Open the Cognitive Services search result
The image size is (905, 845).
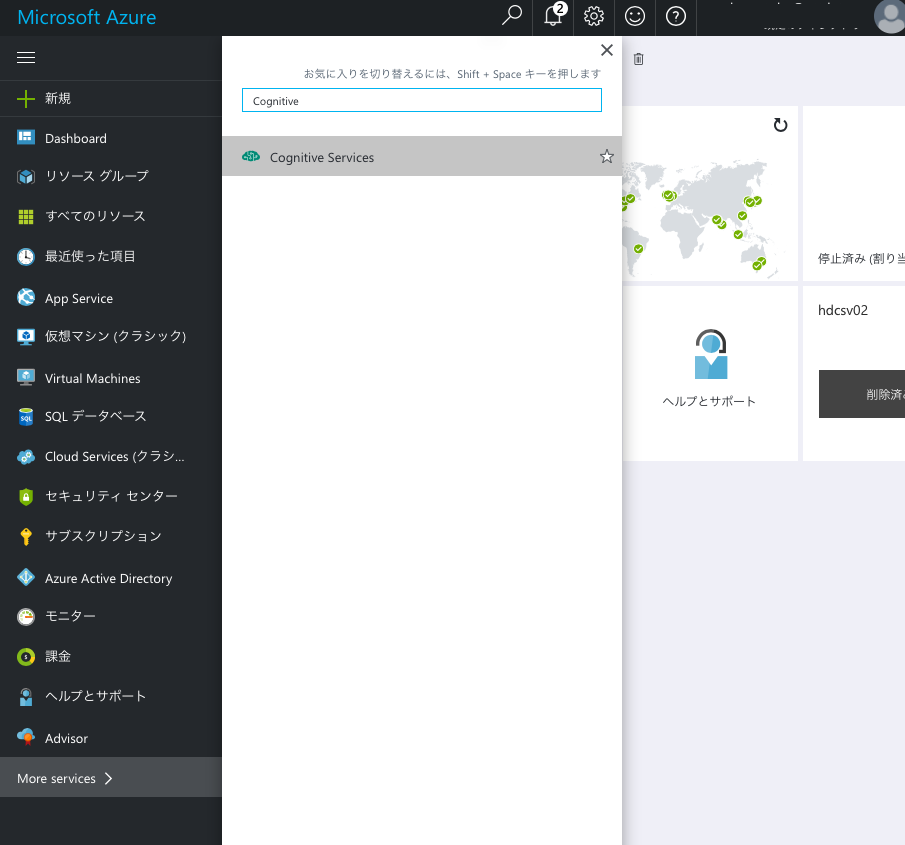pos(422,156)
